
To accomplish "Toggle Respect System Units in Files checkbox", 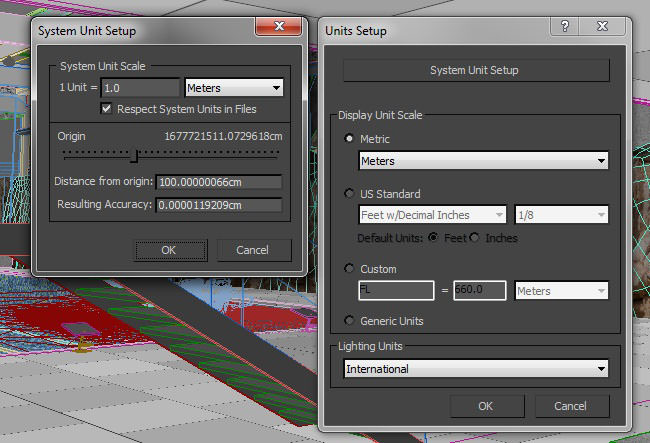I will pos(106,109).
